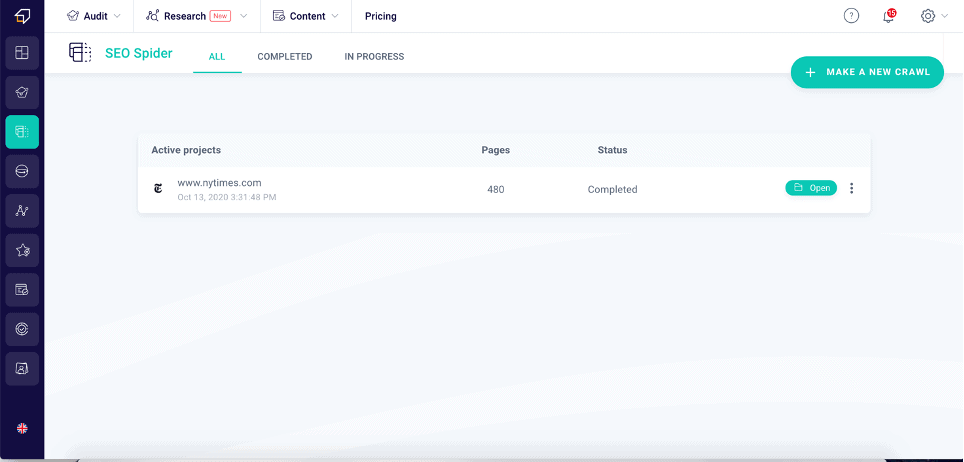Select the active SEO Spider sidebar icon
The height and width of the screenshot is (462, 964).
click(x=22, y=132)
